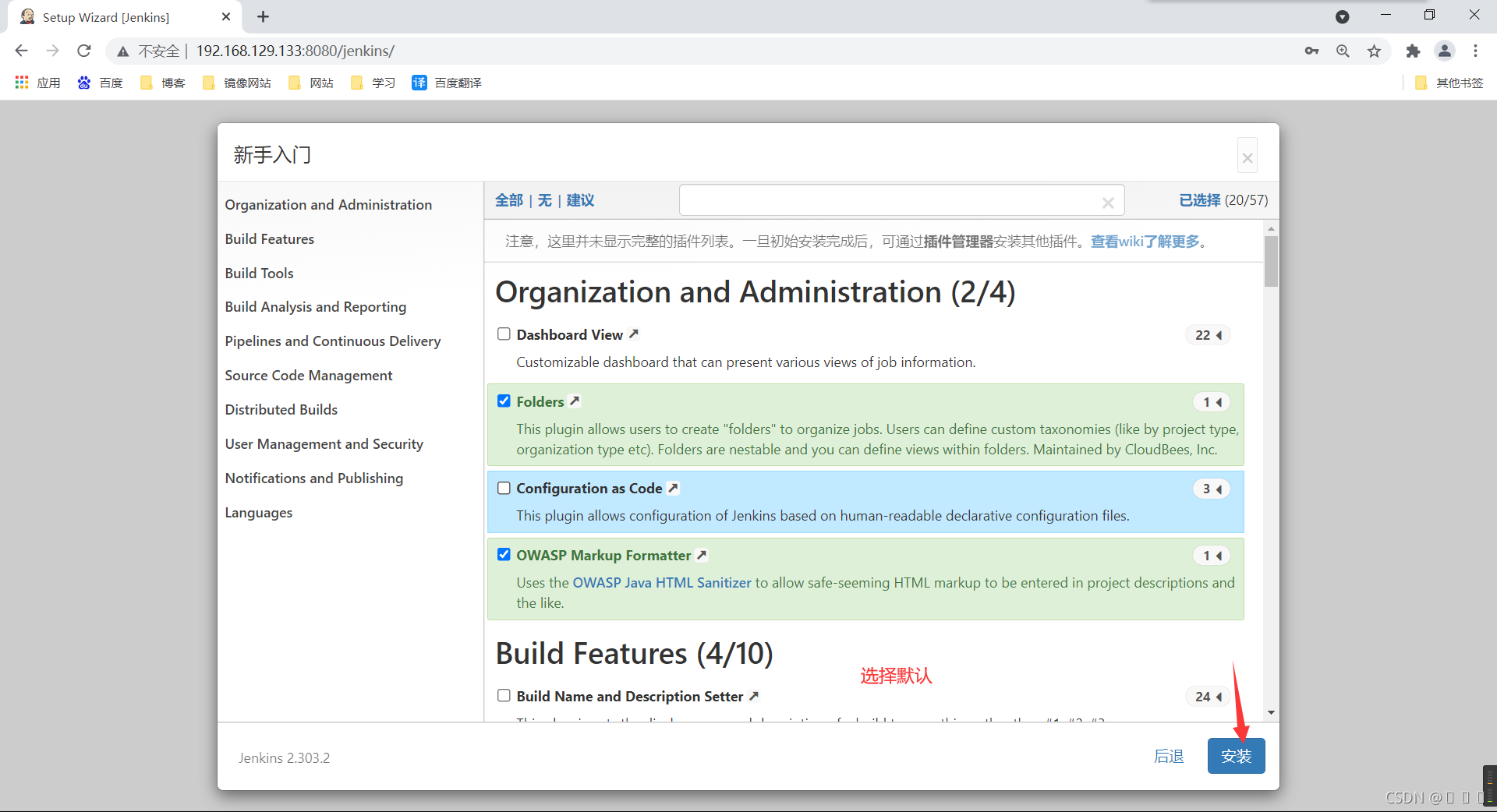Expand OWASP Markup Formatter dependencies badge
The height and width of the screenshot is (812, 1497).
pos(1212,556)
